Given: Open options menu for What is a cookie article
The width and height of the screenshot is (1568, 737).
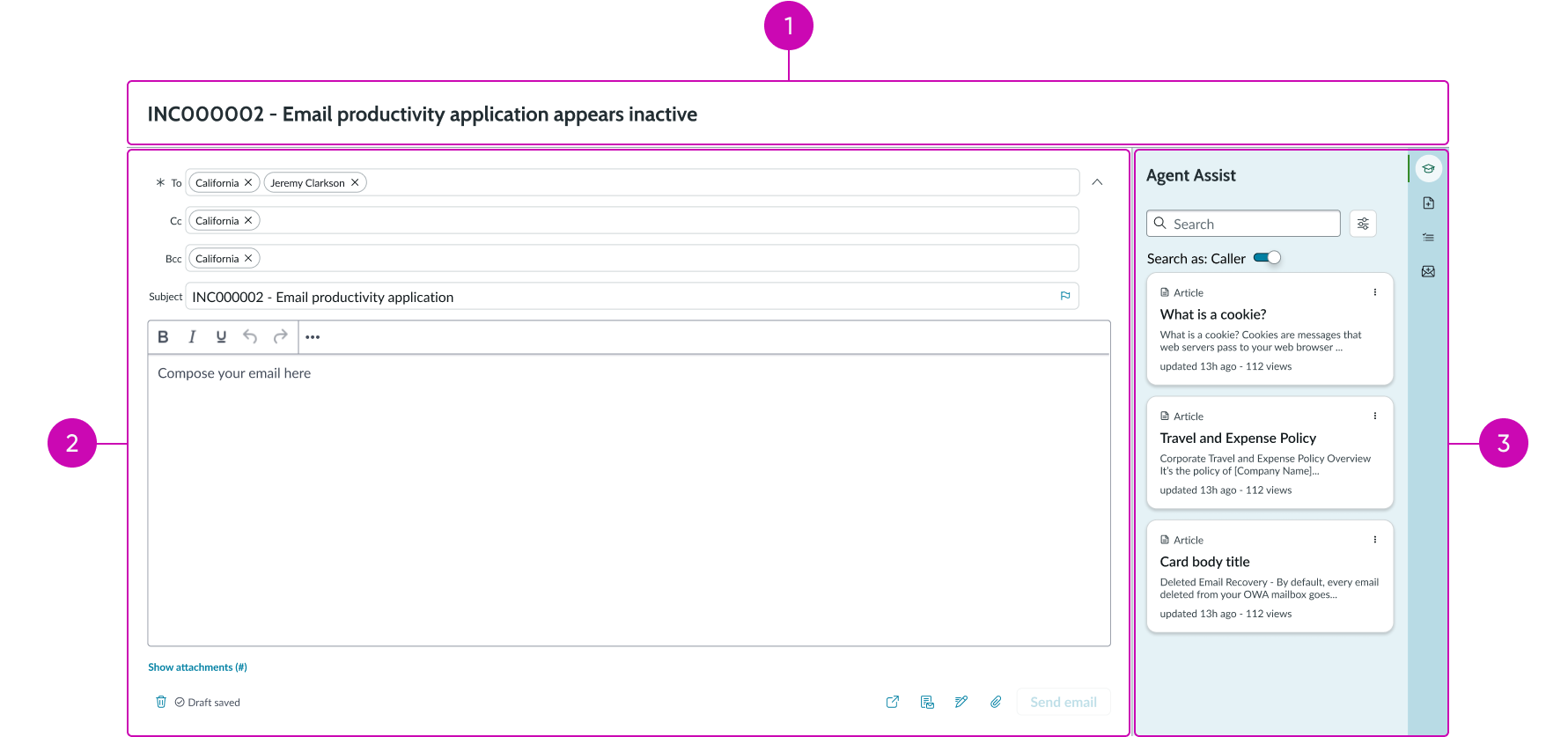Looking at the screenshot, I should (1375, 292).
